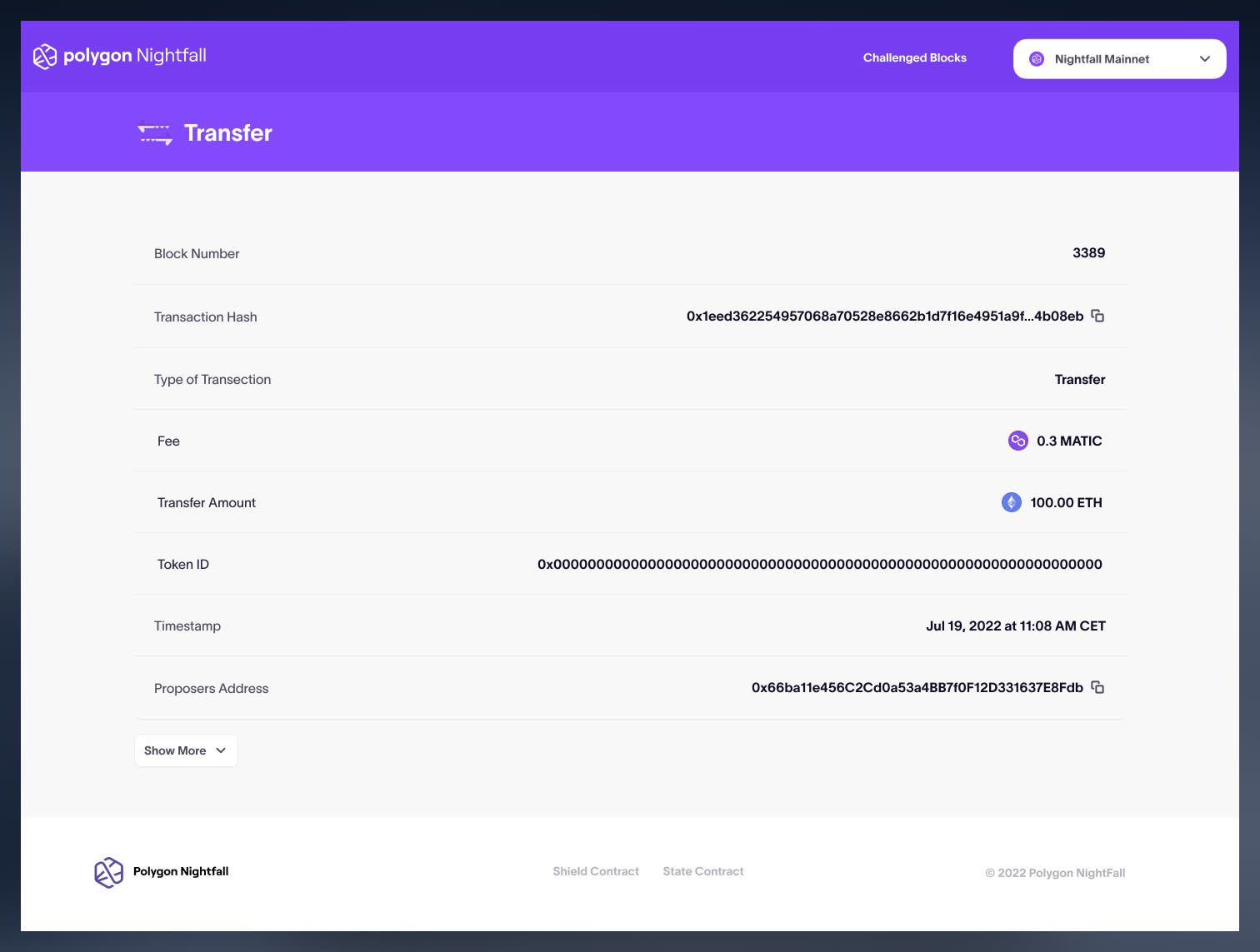Click the footer Polygon Nightfall logo icon
This screenshot has width=1260, height=952.
108,873
